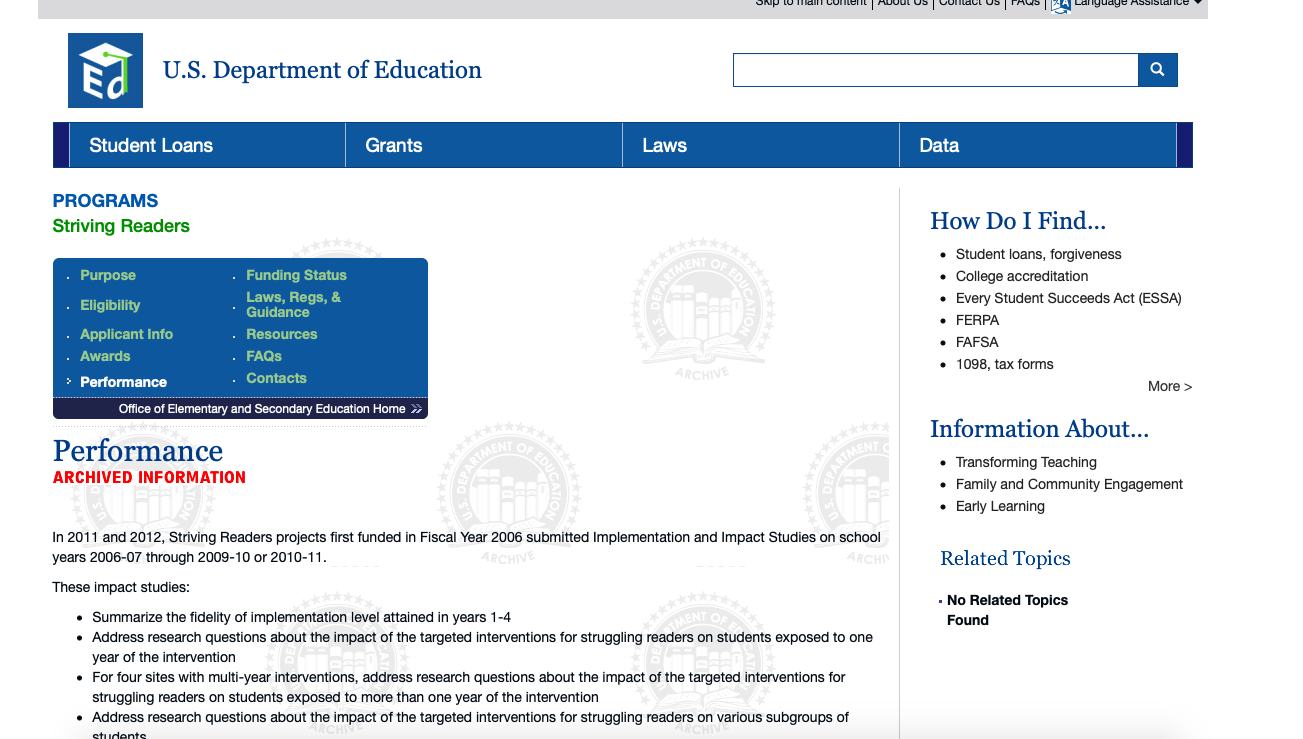The height and width of the screenshot is (739, 1303).
Task: Focus the site search input field
Action: [x=935, y=70]
